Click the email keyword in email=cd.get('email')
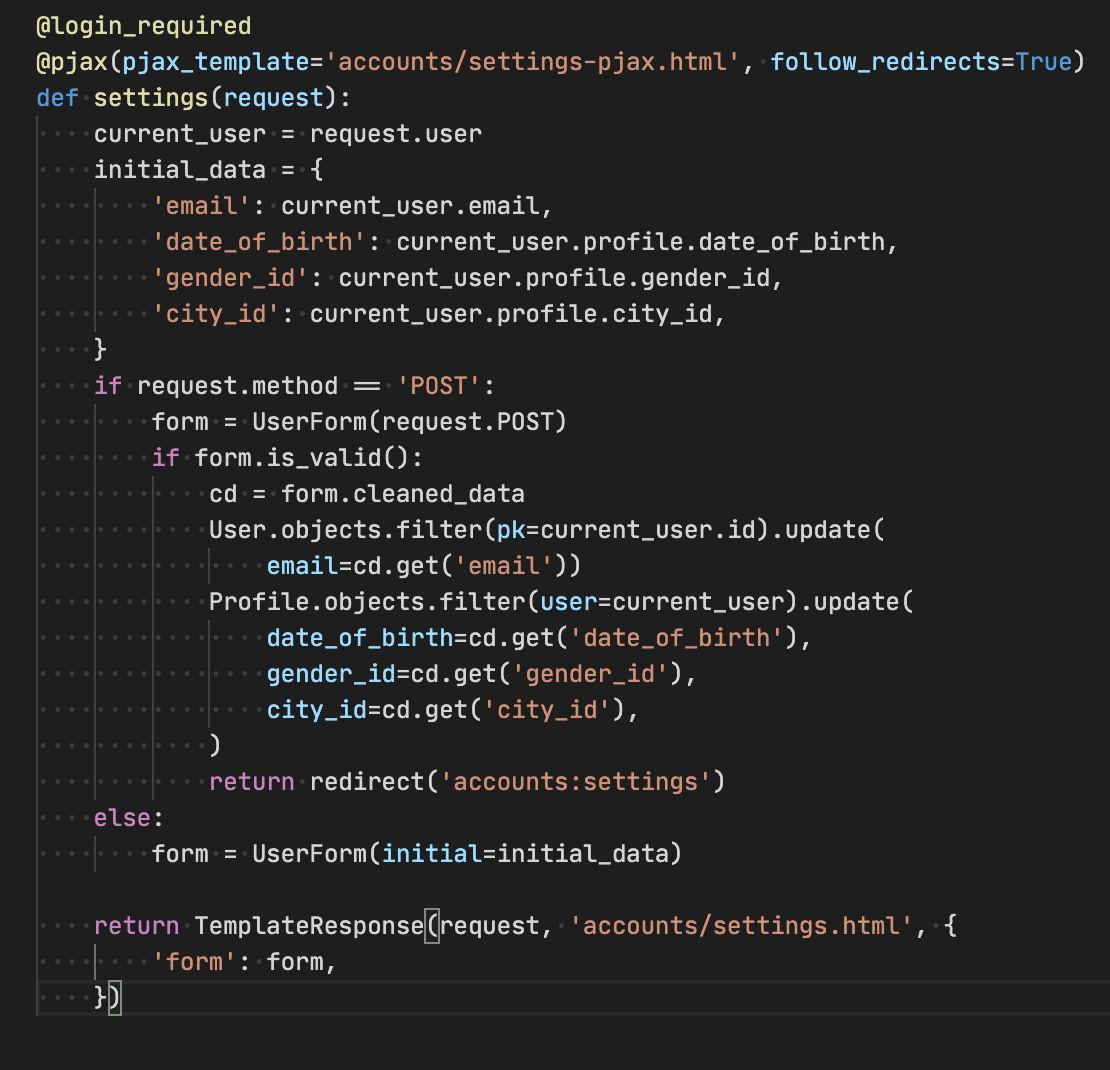This screenshot has width=1110, height=1070. click(x=302, y=566)
